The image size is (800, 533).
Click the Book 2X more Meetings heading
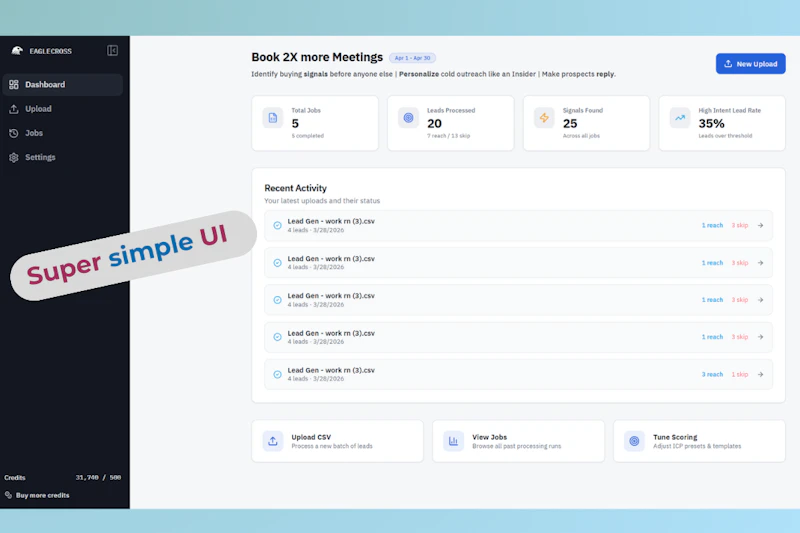pyautogui.click(x=317, y=57)
